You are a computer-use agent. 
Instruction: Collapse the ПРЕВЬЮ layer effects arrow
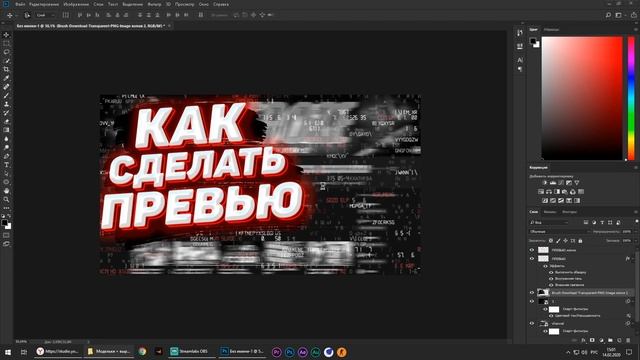633,259
